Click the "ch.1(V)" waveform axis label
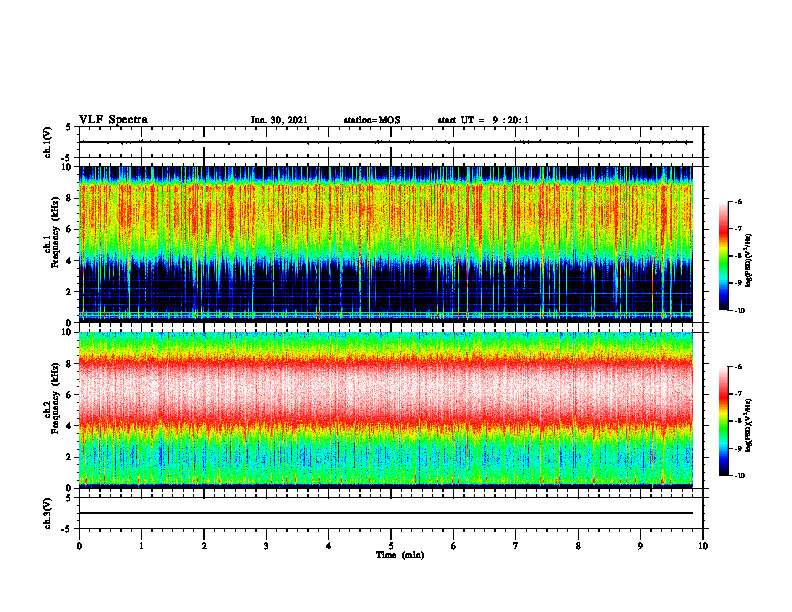792x612 pixels. pos(48,142)
